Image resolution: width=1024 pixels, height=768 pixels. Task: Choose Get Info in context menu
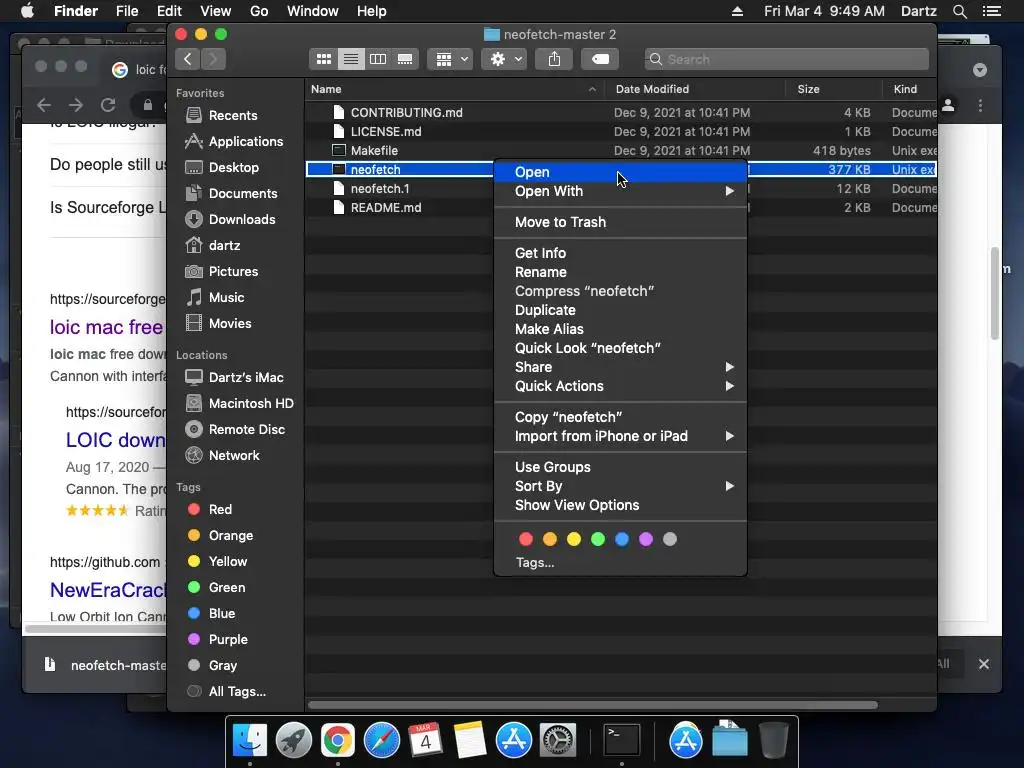[620, 253]
